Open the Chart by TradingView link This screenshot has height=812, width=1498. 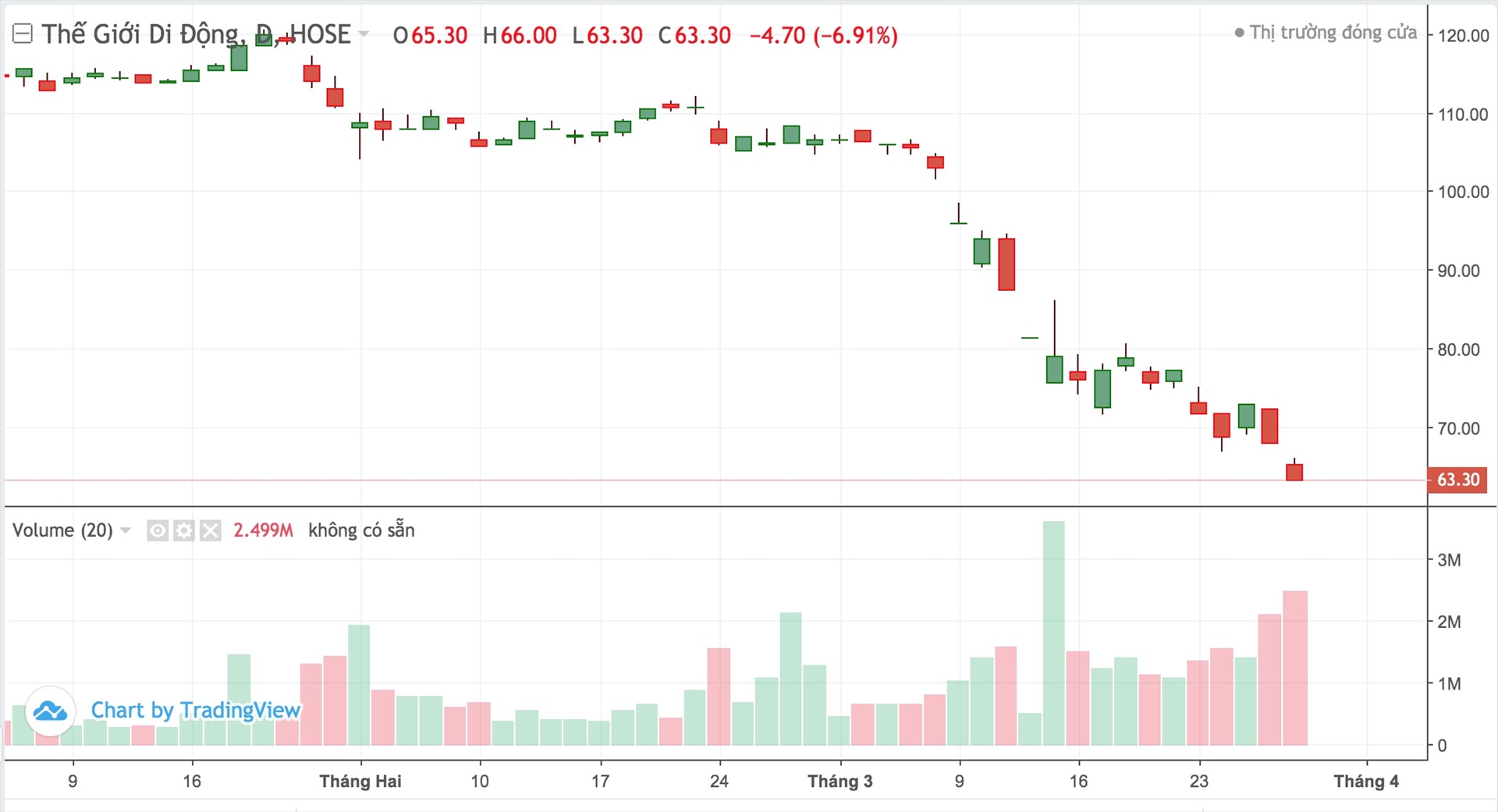tap(195, 710)
